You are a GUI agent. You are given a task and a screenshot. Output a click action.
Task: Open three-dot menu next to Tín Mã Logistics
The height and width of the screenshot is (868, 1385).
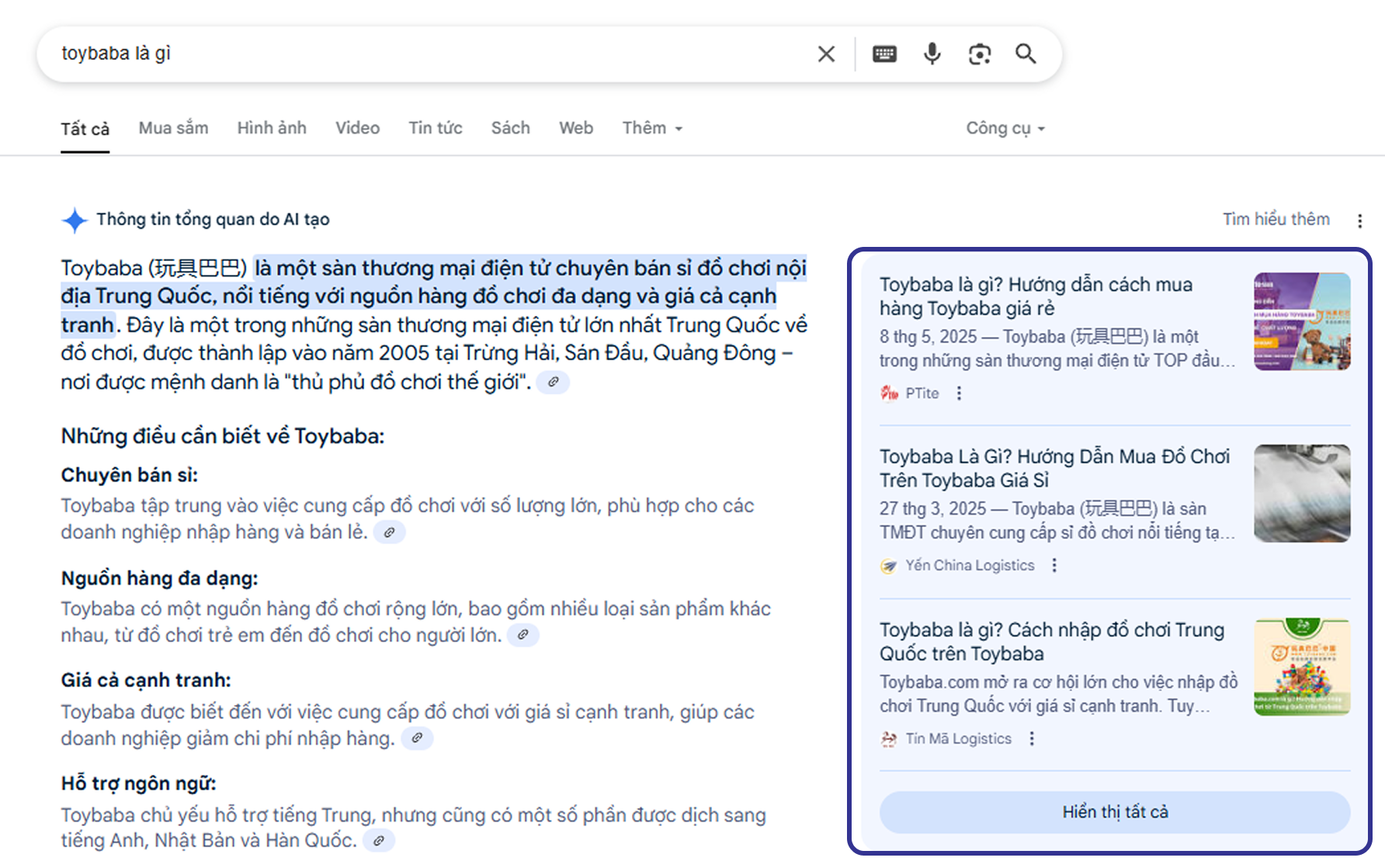1032,739
